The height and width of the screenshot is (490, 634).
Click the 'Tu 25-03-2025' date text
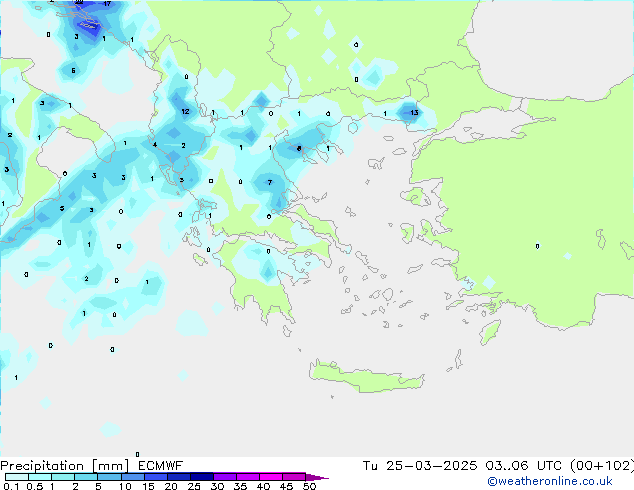pos(420,466)
